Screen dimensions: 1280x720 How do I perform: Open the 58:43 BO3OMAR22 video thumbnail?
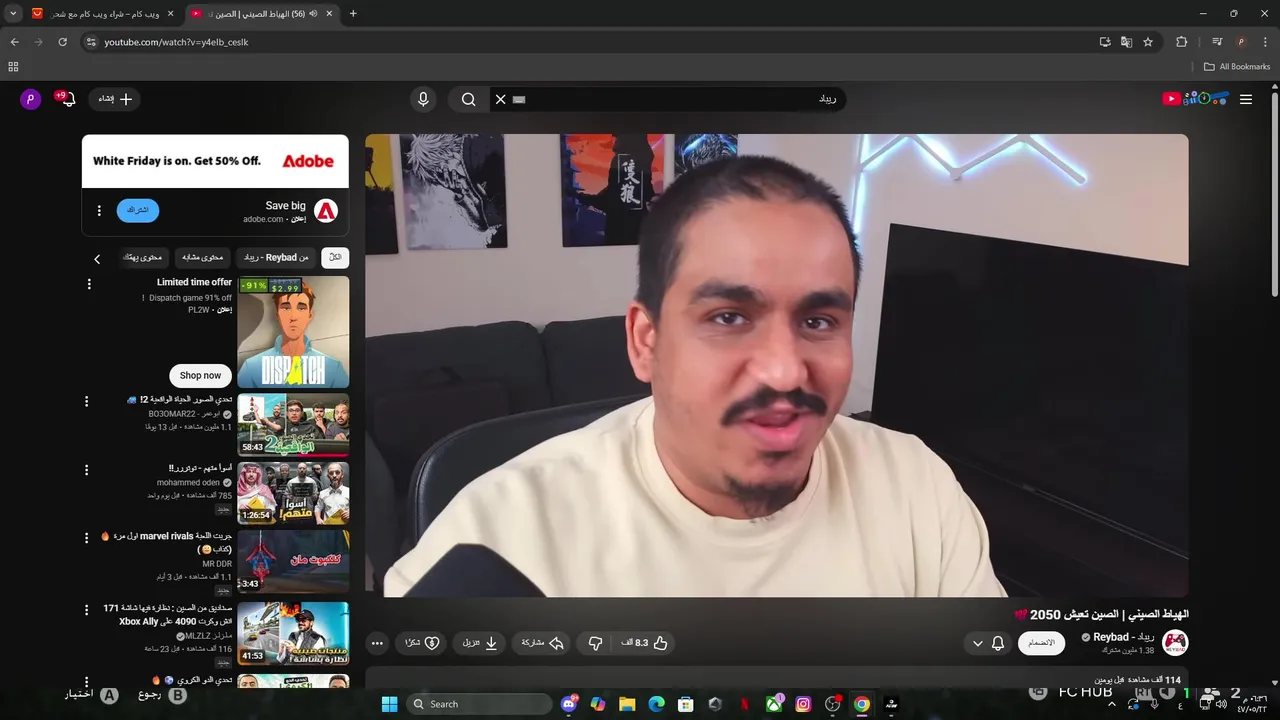point(293,425)
